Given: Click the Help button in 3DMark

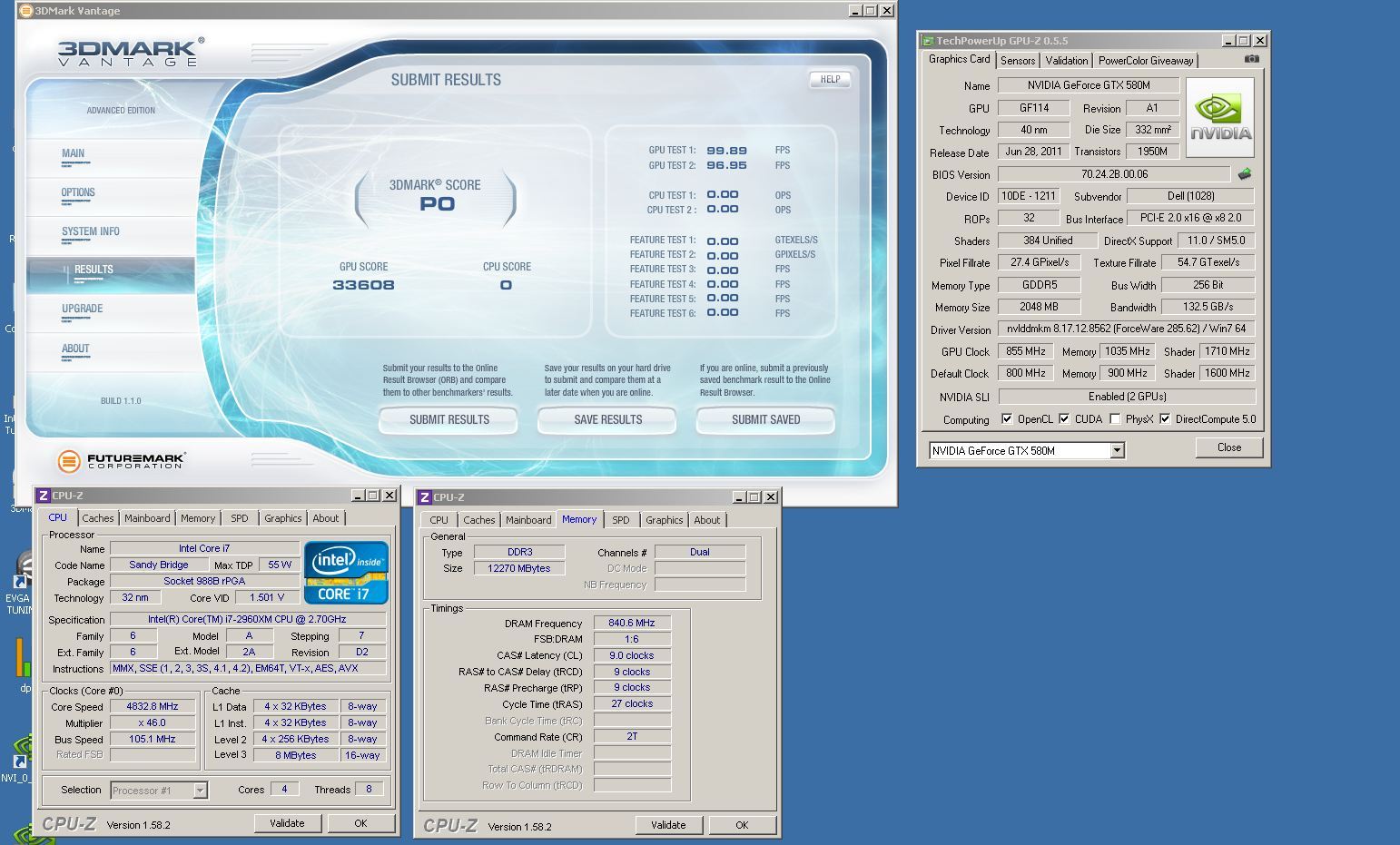Looking at the screenshot, I should (830, 79).
